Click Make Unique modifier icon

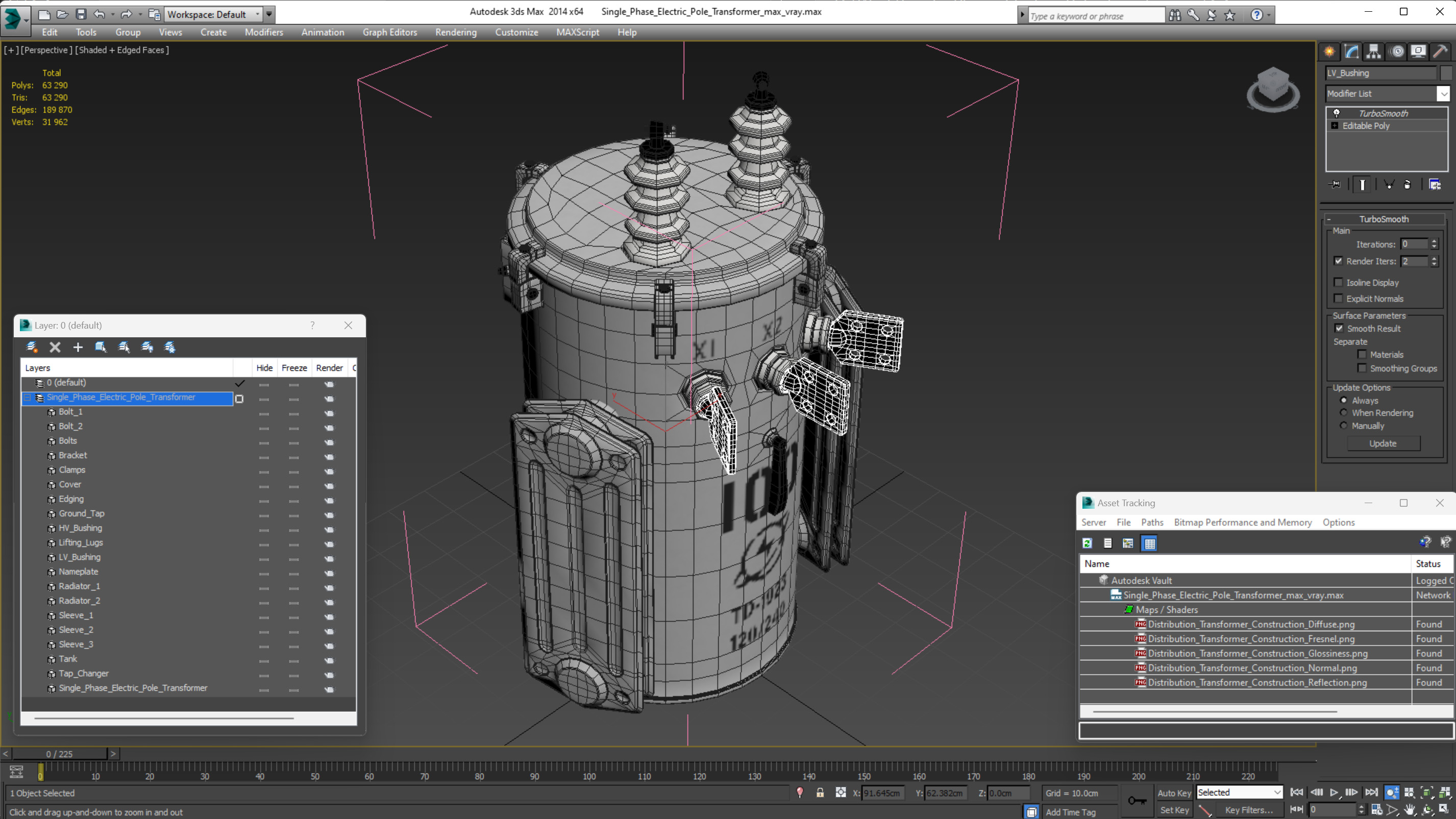click(1389, 184)
